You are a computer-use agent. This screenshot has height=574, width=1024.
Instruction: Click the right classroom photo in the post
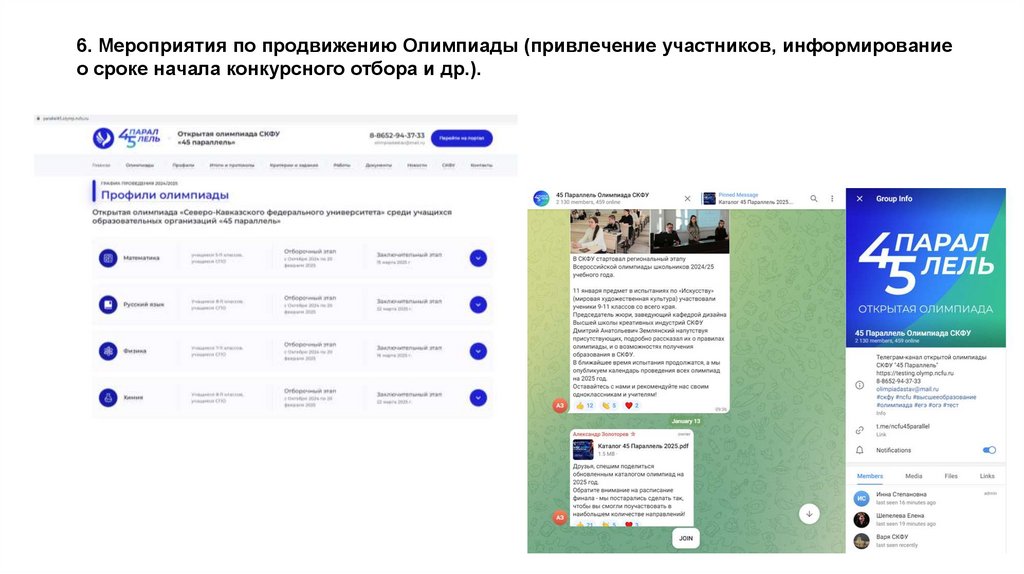pos(690,231)
